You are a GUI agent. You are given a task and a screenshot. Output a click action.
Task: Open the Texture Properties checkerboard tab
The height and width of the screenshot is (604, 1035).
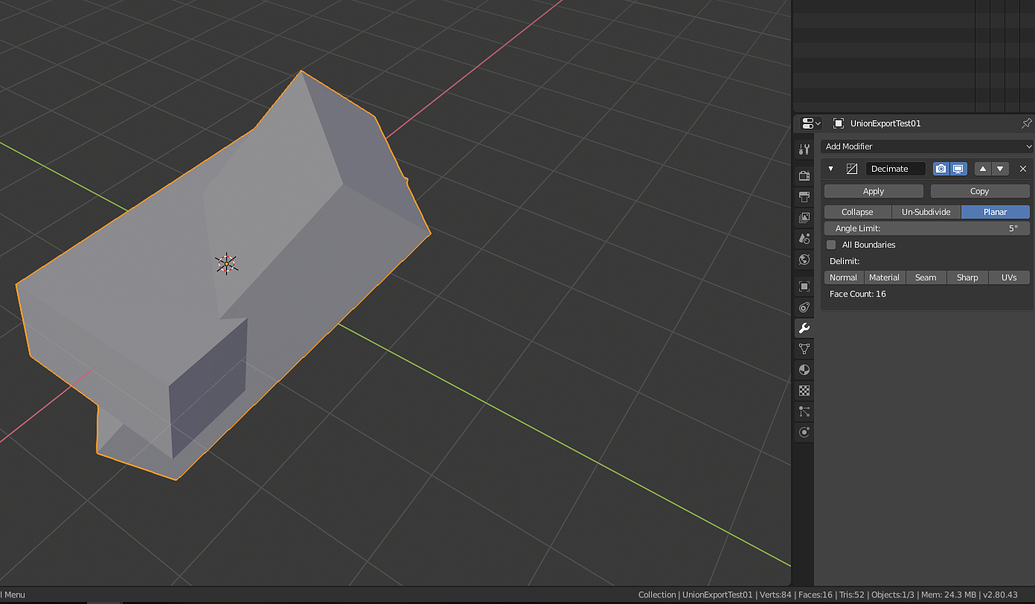(804, 390)
